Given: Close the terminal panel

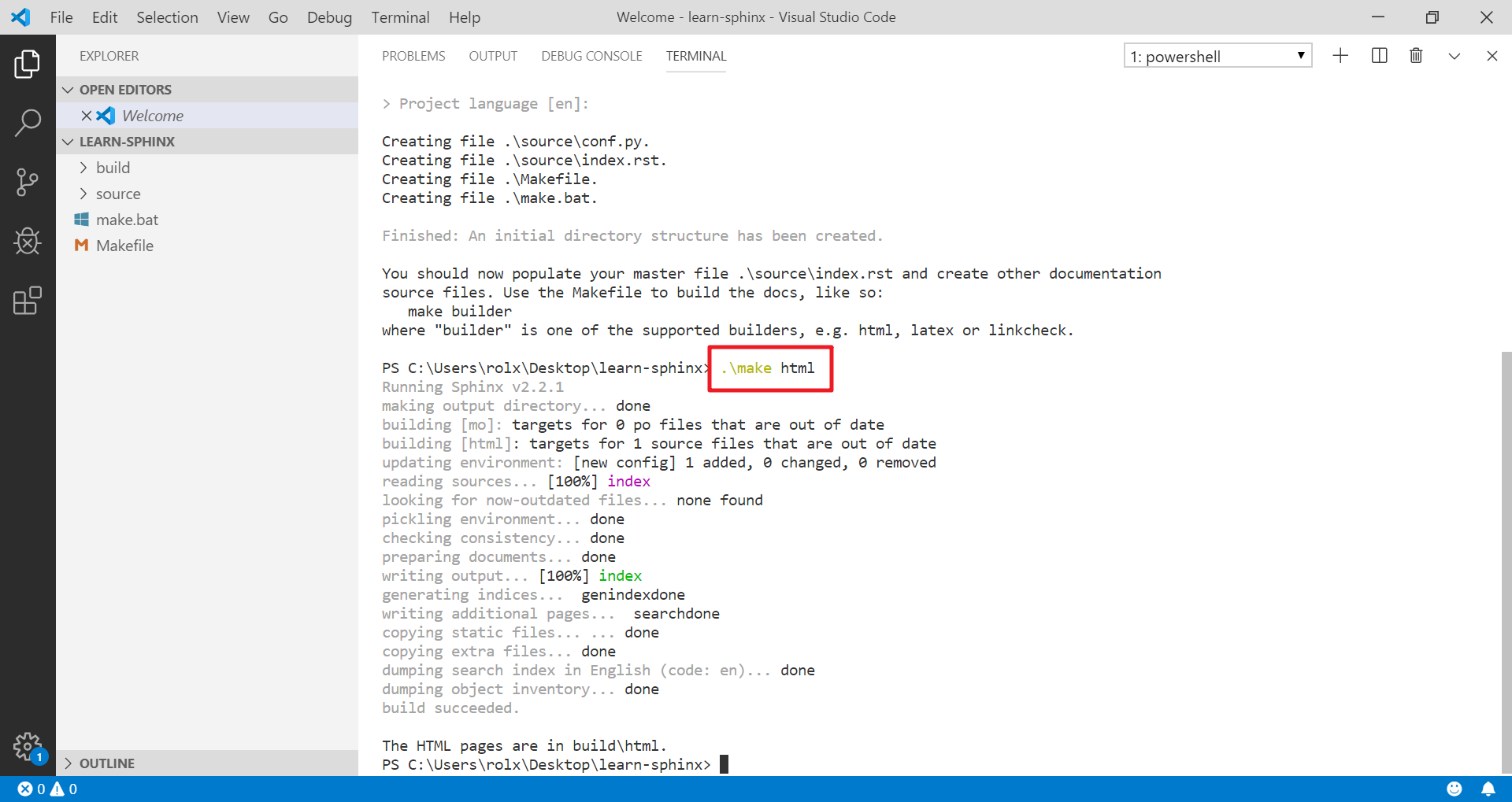Looking at the screenshot, I should tap(1492, 56).
